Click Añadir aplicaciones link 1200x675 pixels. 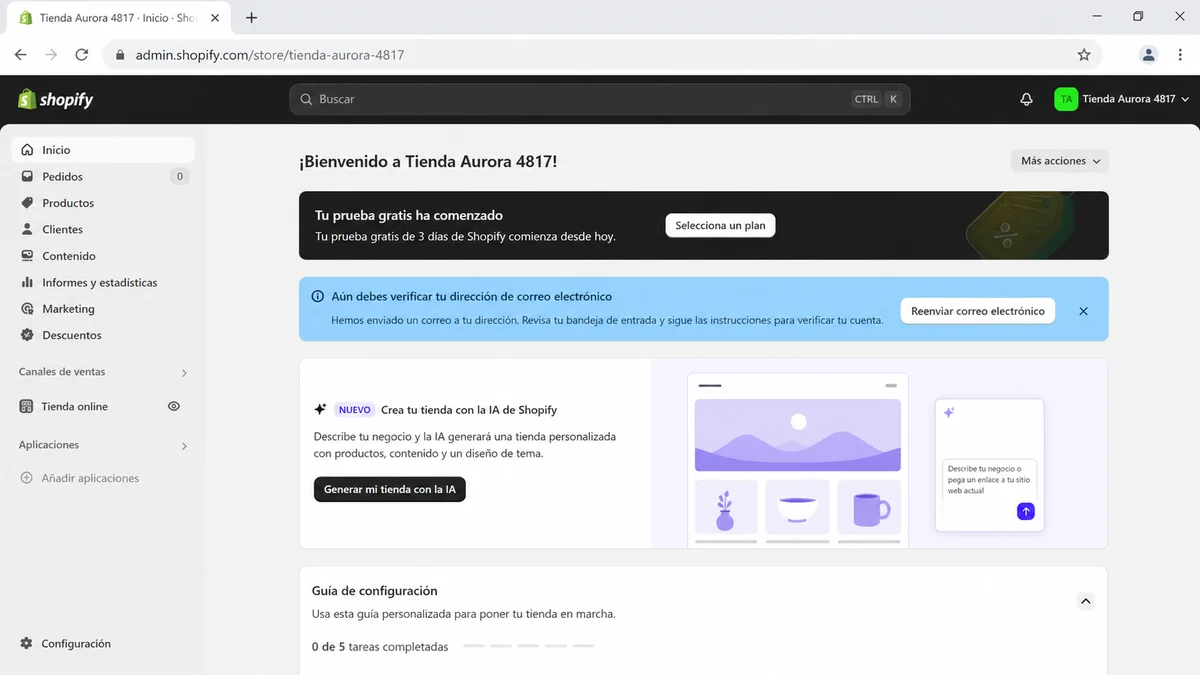point(90,478)
